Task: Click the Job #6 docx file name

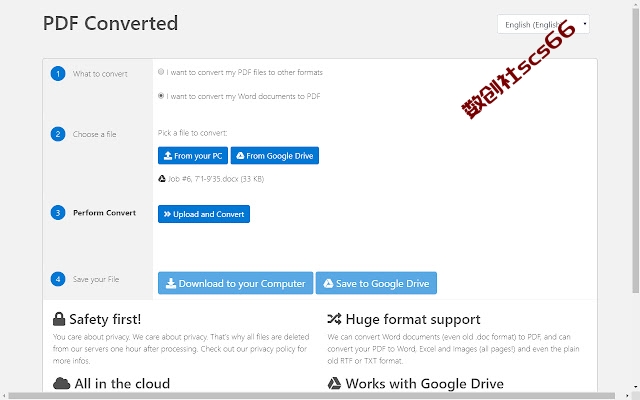Action: tap(216, 179)
